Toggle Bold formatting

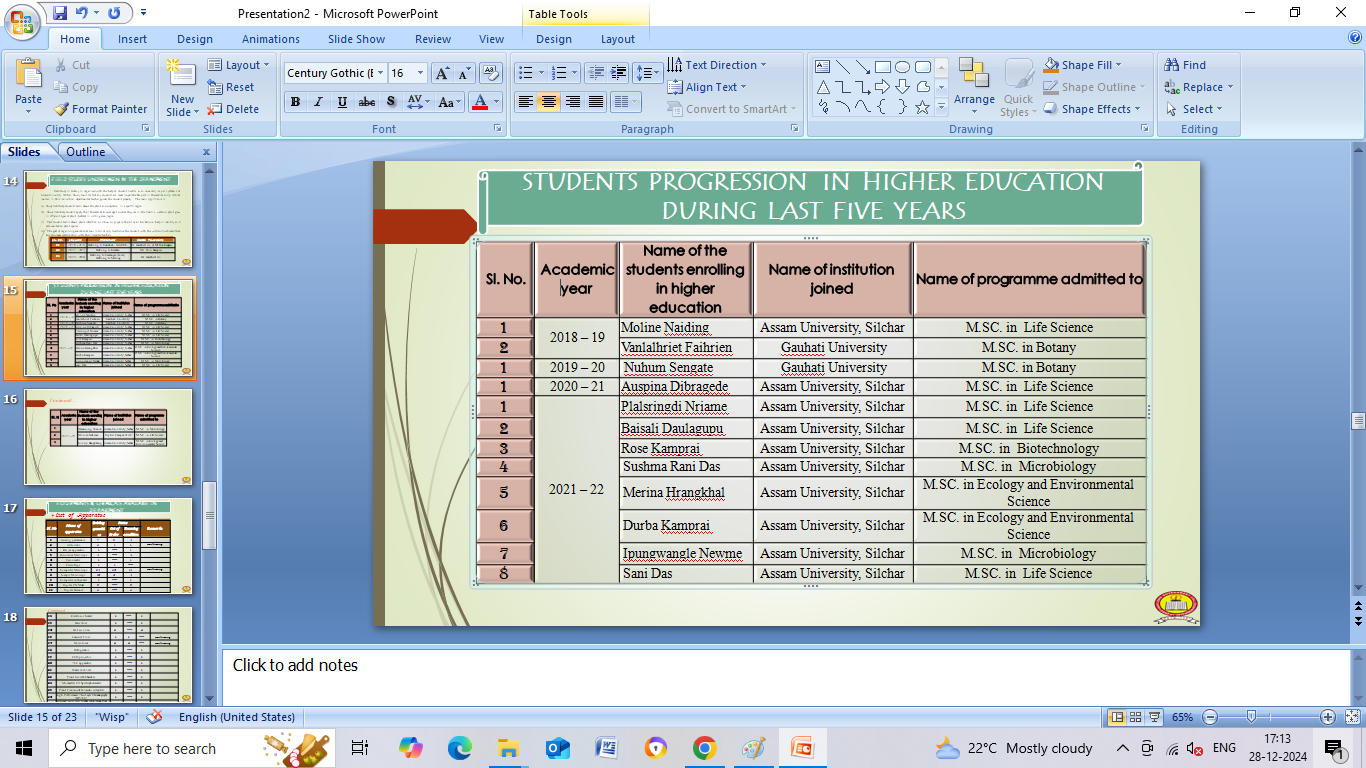(x=295, y=102)
